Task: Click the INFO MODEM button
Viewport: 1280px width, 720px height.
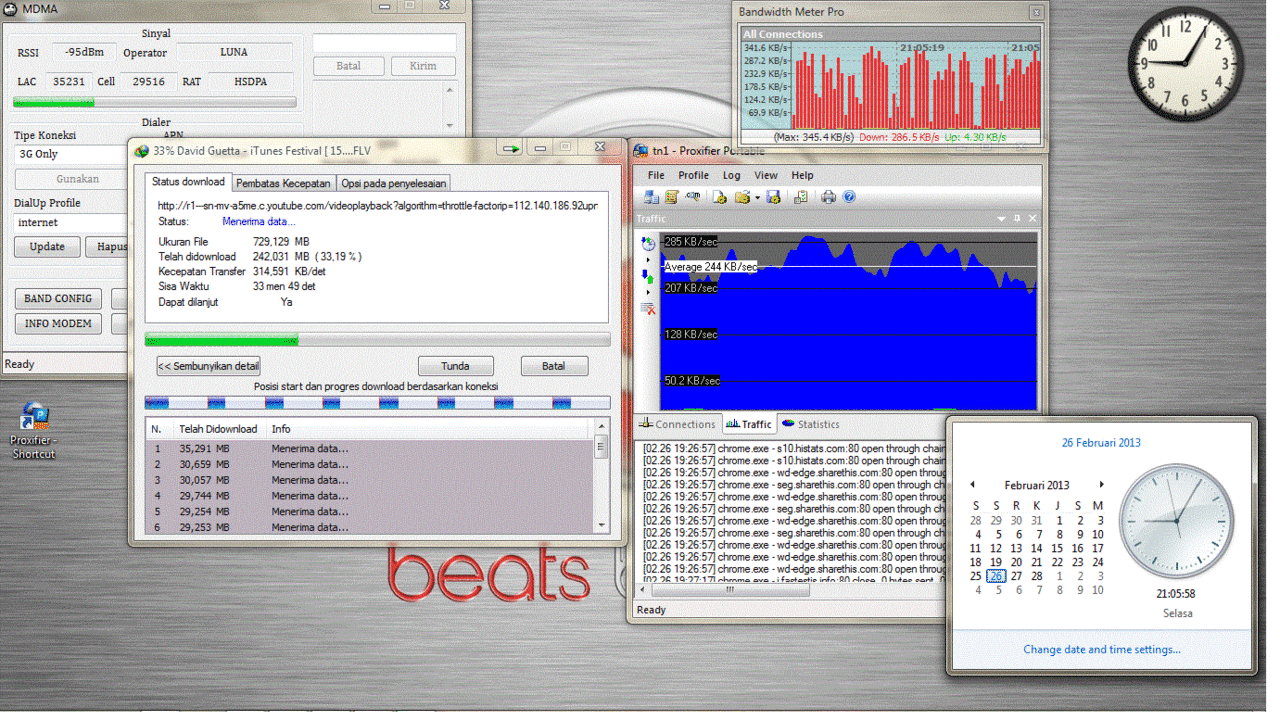Action: click(x=58, y=323)
